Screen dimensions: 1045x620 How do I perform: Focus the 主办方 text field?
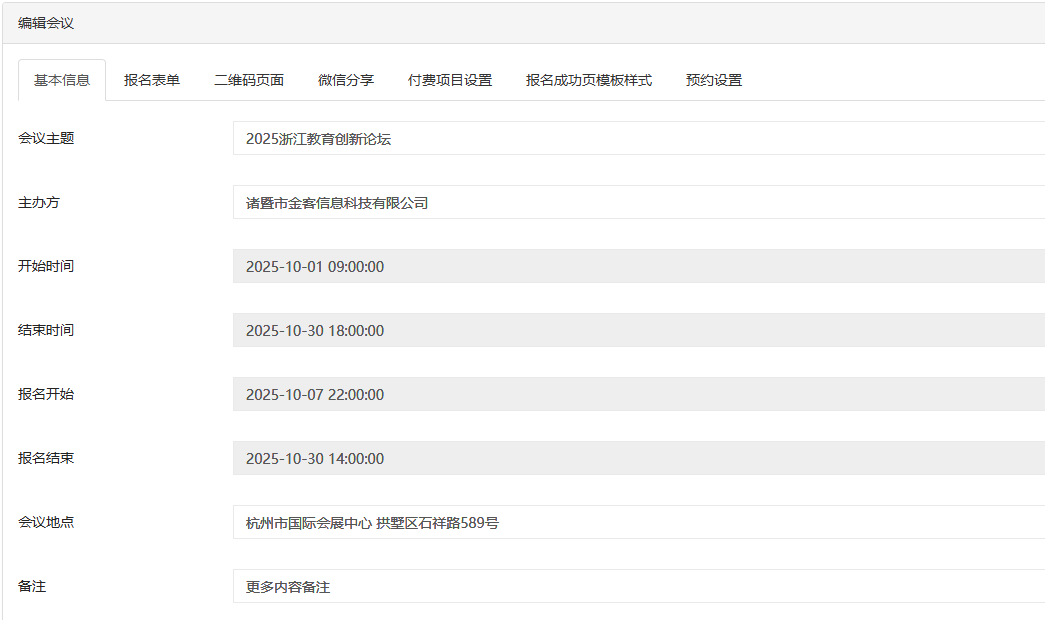click(x=638, y=203)
